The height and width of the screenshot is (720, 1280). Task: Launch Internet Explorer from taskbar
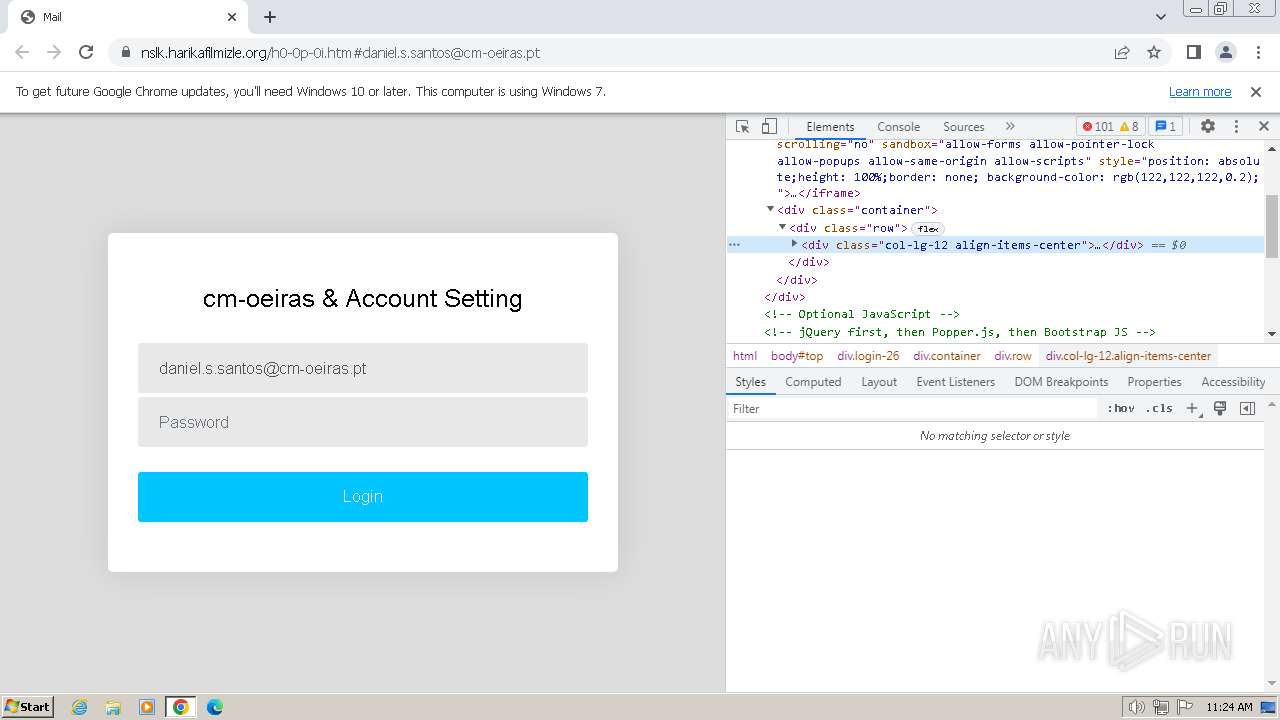80,707
